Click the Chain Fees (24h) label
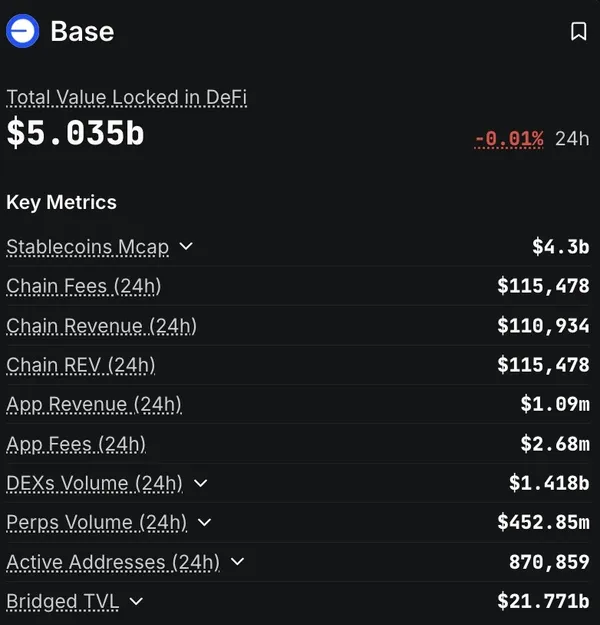The width and height of the screenshot is (600, 625). pos(83,286)
